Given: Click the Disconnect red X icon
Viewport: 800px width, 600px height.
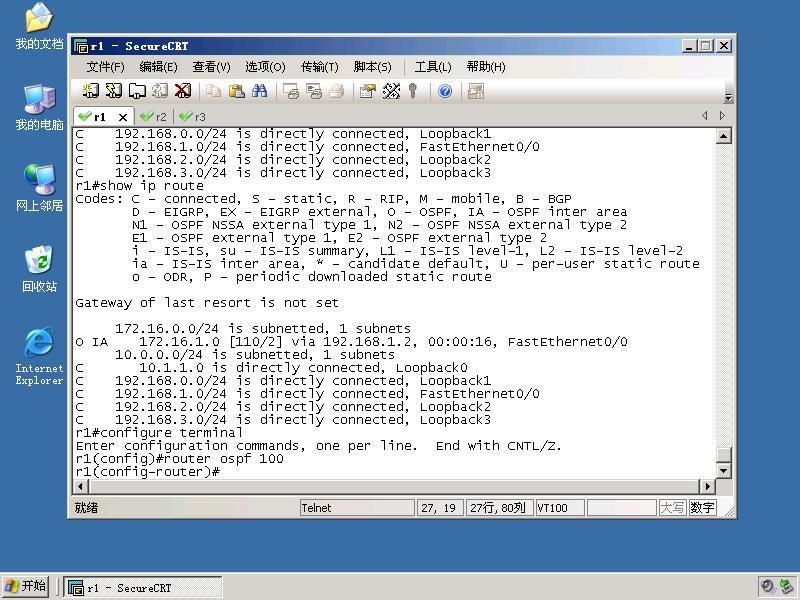Looking at the screenshot, I should click(183, 91).
